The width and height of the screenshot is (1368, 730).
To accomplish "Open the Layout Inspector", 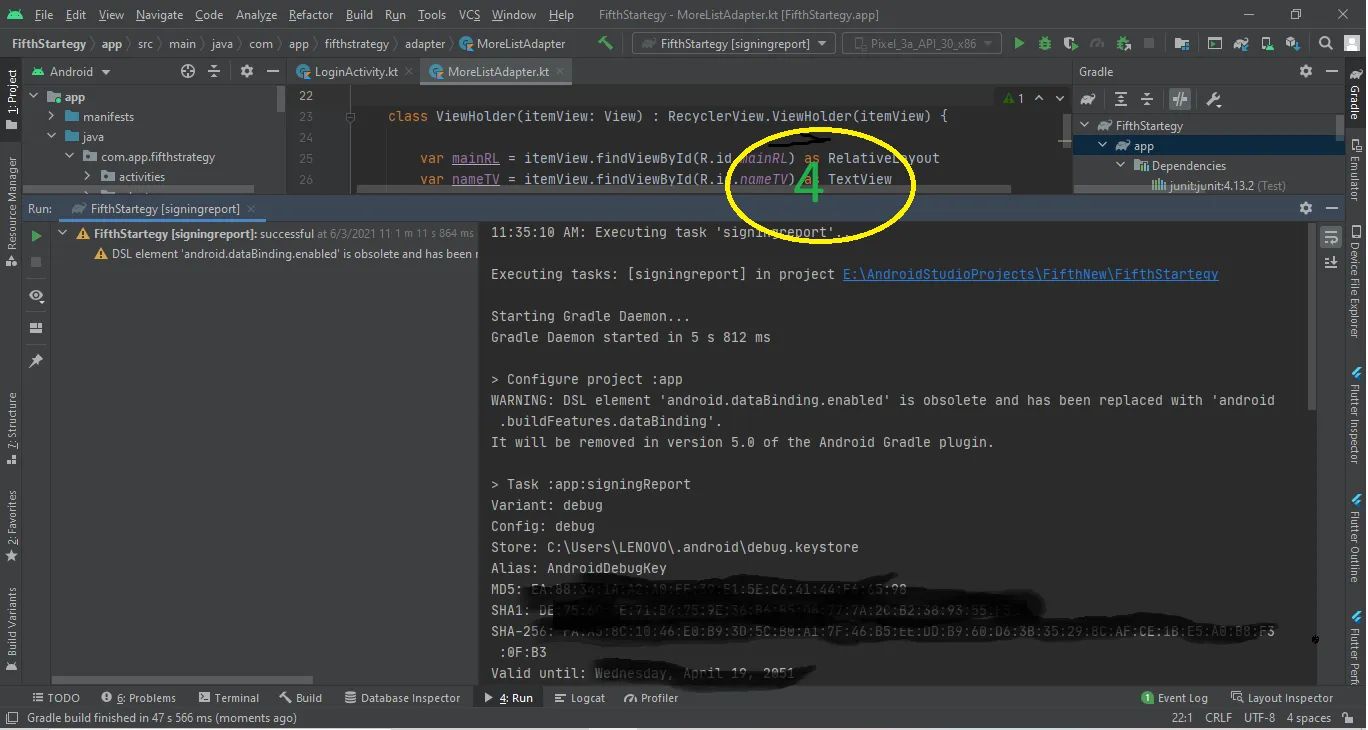I will tap(1283, 698).
